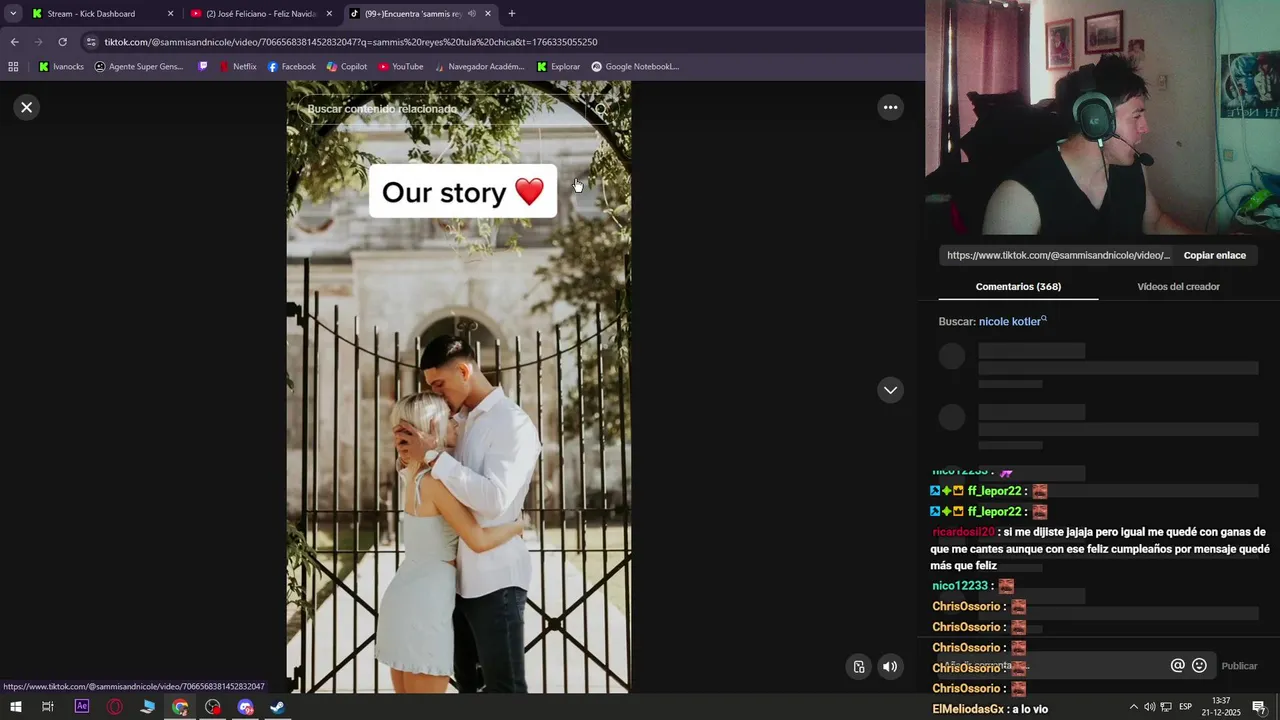Go to next video with down chevron
Image resolution: width=1280 pixels, height=720 pixels.
coord(890,390)
